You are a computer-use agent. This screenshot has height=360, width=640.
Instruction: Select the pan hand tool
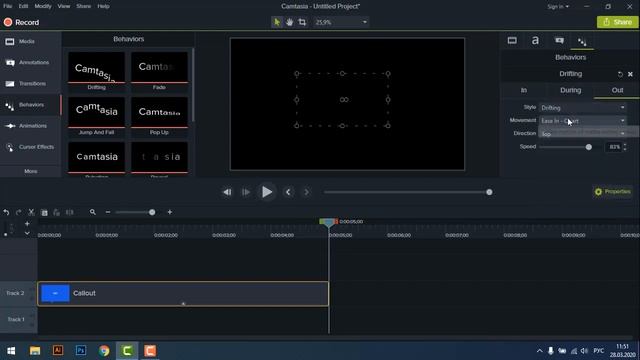point(289,22)
